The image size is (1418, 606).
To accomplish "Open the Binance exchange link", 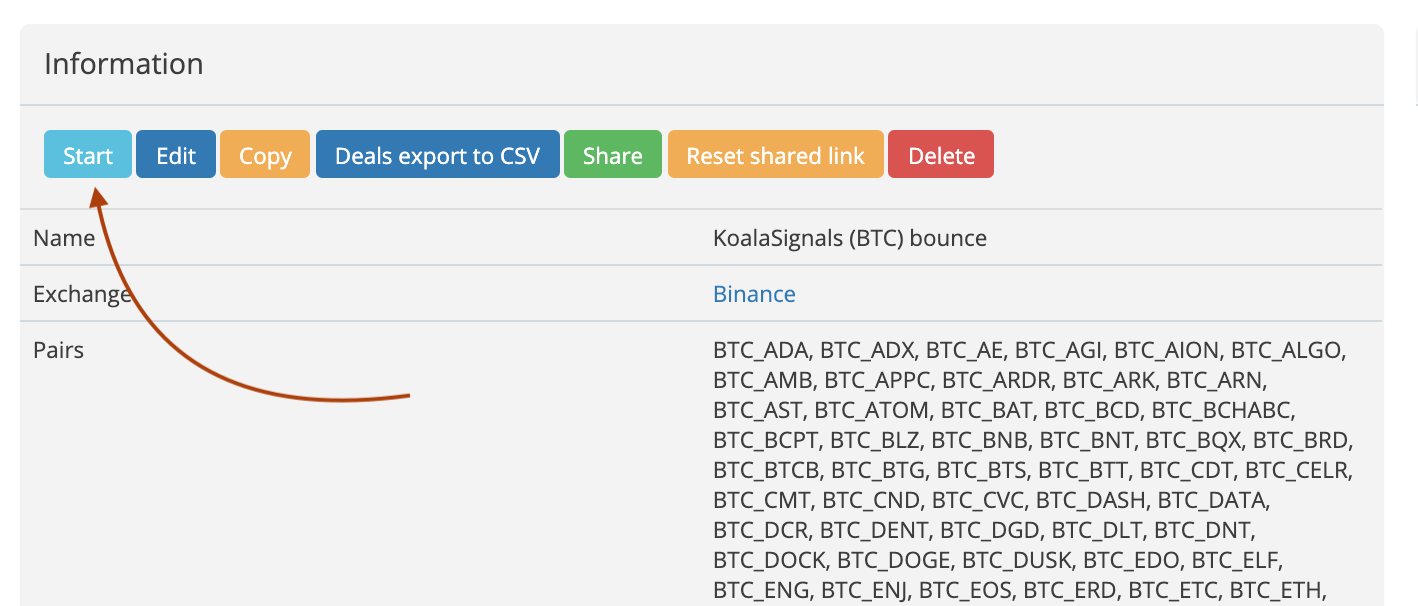I will (754, 294).
